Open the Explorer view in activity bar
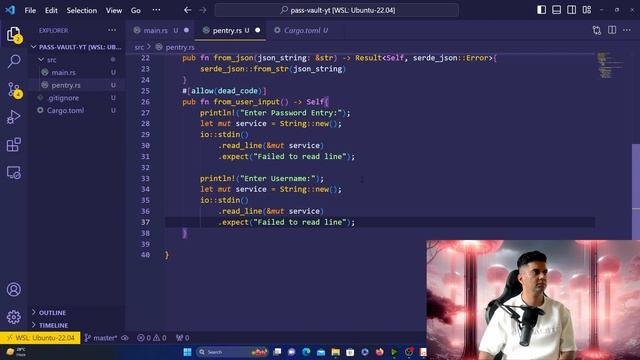Screen dimensions: 640x360 pos(14,34)
